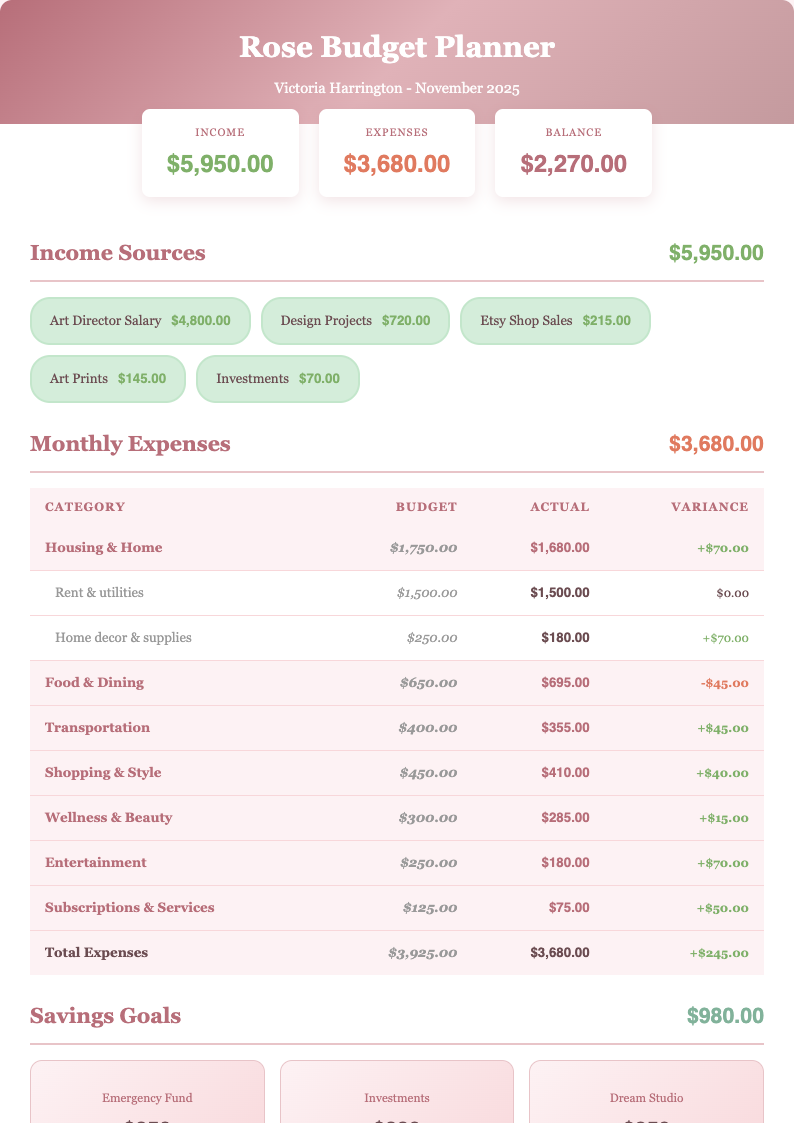Click the Total Expenses budget $3,925.00

click(x=422, y=954)
